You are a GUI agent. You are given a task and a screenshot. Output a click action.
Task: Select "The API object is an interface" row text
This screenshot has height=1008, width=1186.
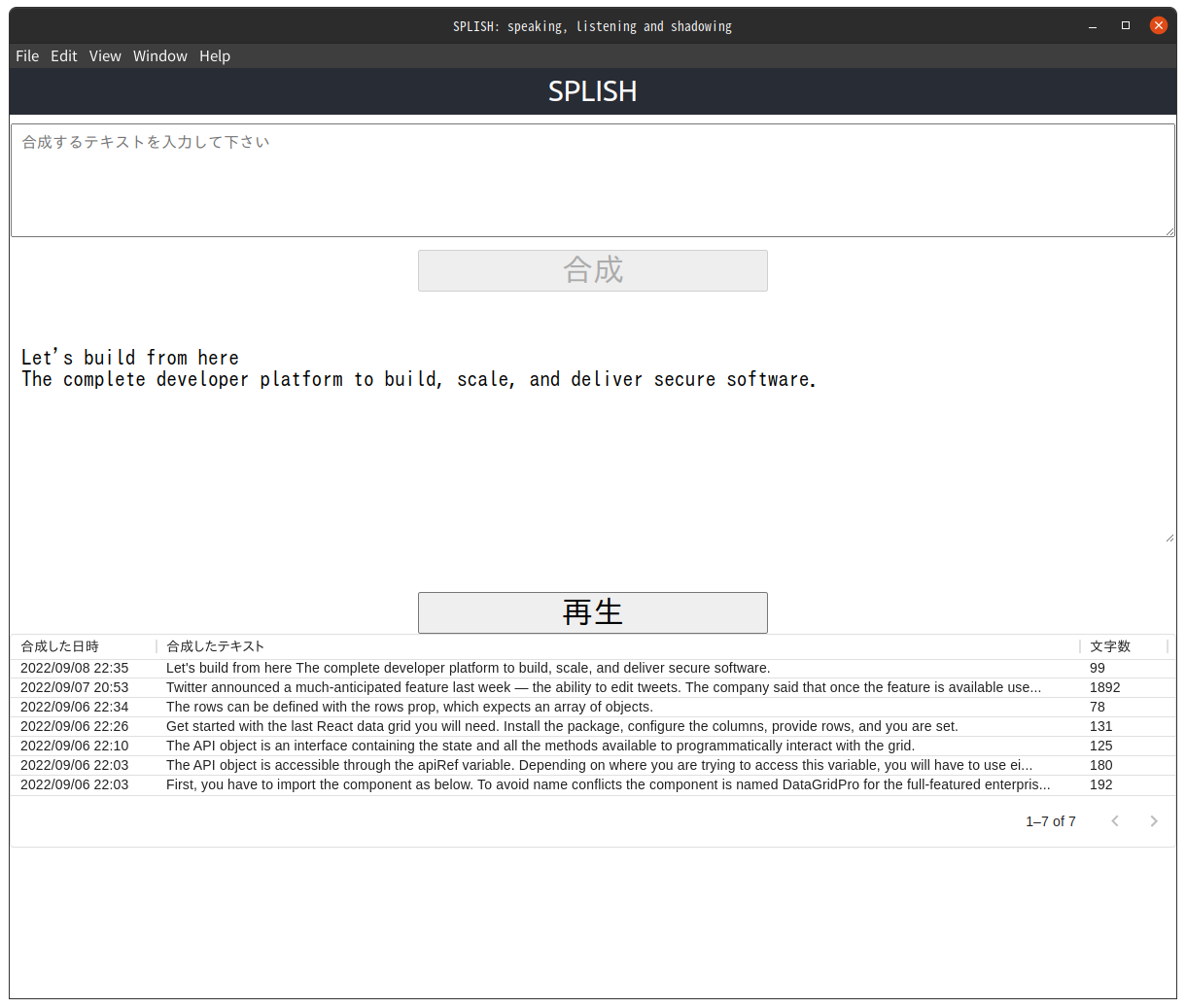click(541, 746)
